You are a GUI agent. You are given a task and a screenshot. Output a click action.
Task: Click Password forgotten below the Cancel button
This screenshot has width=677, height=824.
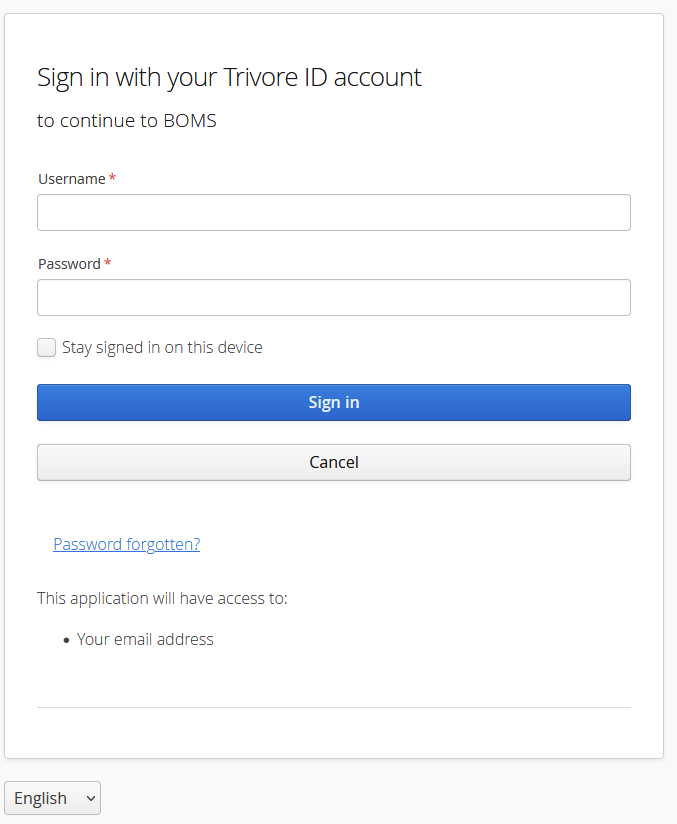point(126,544)
